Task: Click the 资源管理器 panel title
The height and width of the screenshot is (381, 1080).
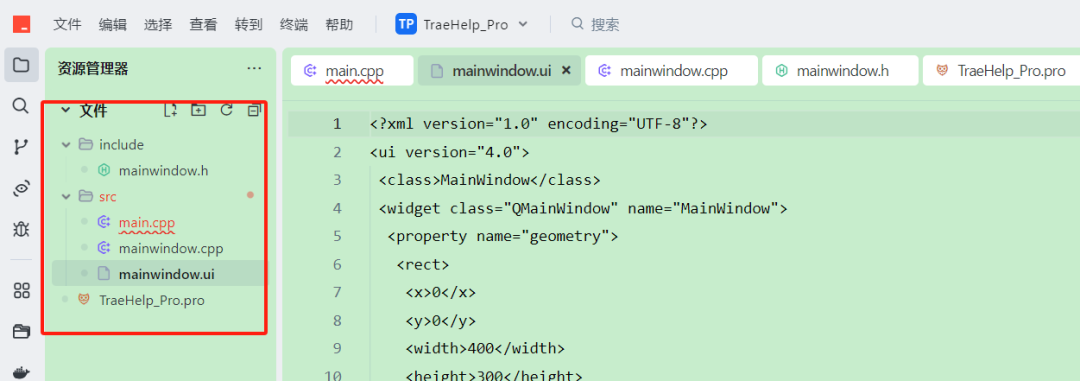Action: (93, 68)
